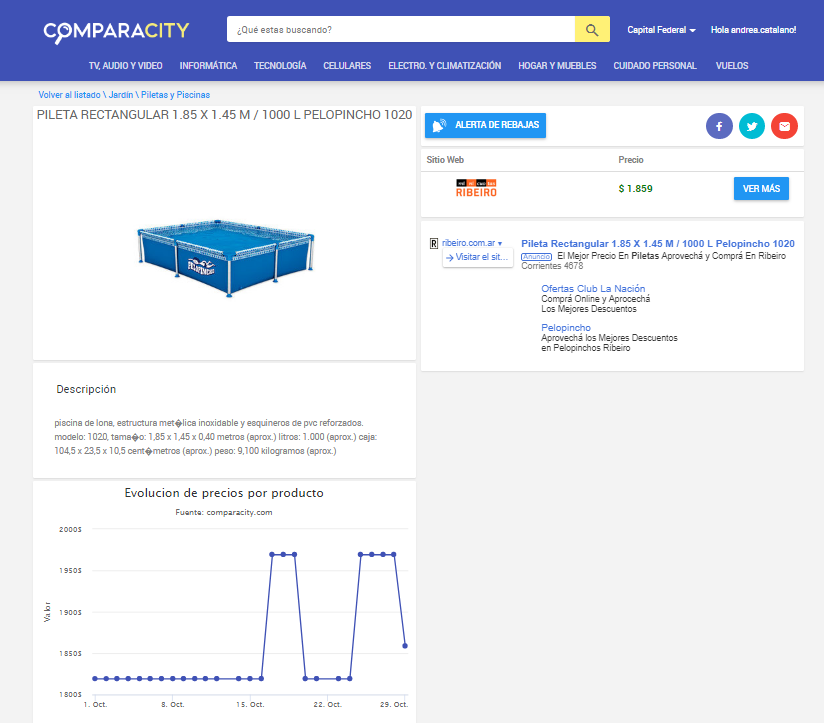Open the Celulares menu
This screenshot has width=824, height=723.
pyautogui.click(x=347, y=66)
